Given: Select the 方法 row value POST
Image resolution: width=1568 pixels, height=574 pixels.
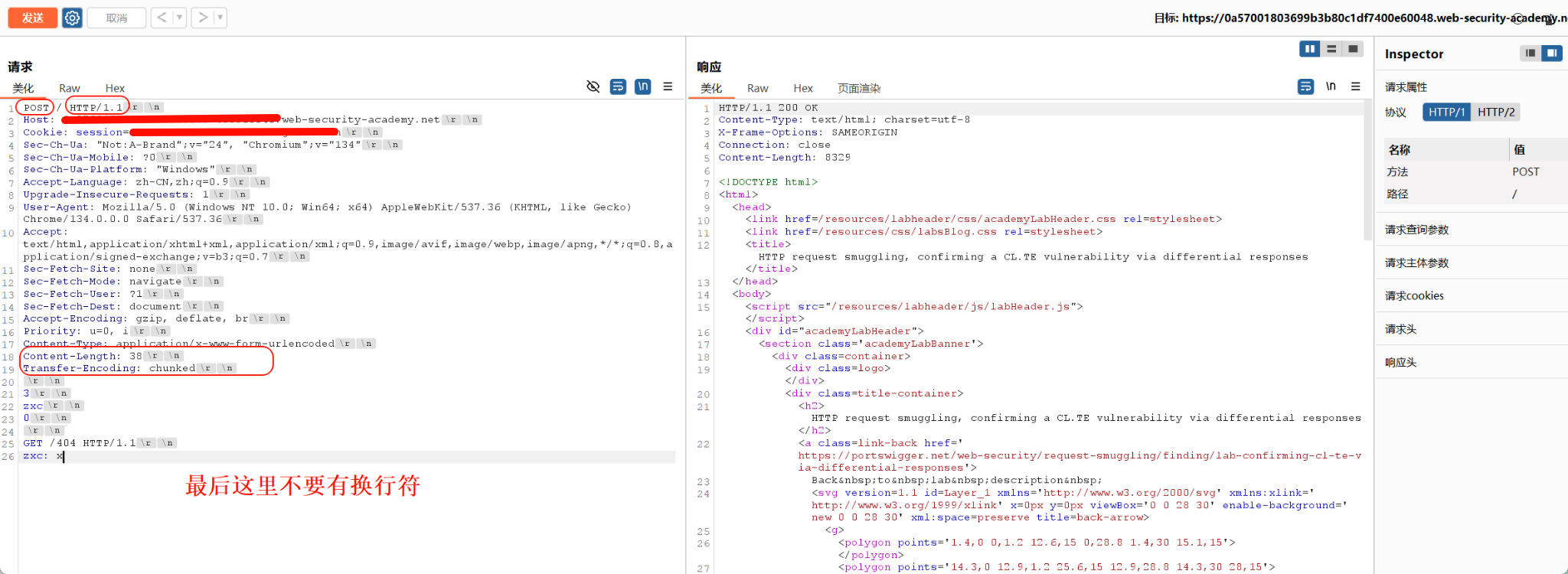Looking at the screenshot, I should coord(1525,172).
